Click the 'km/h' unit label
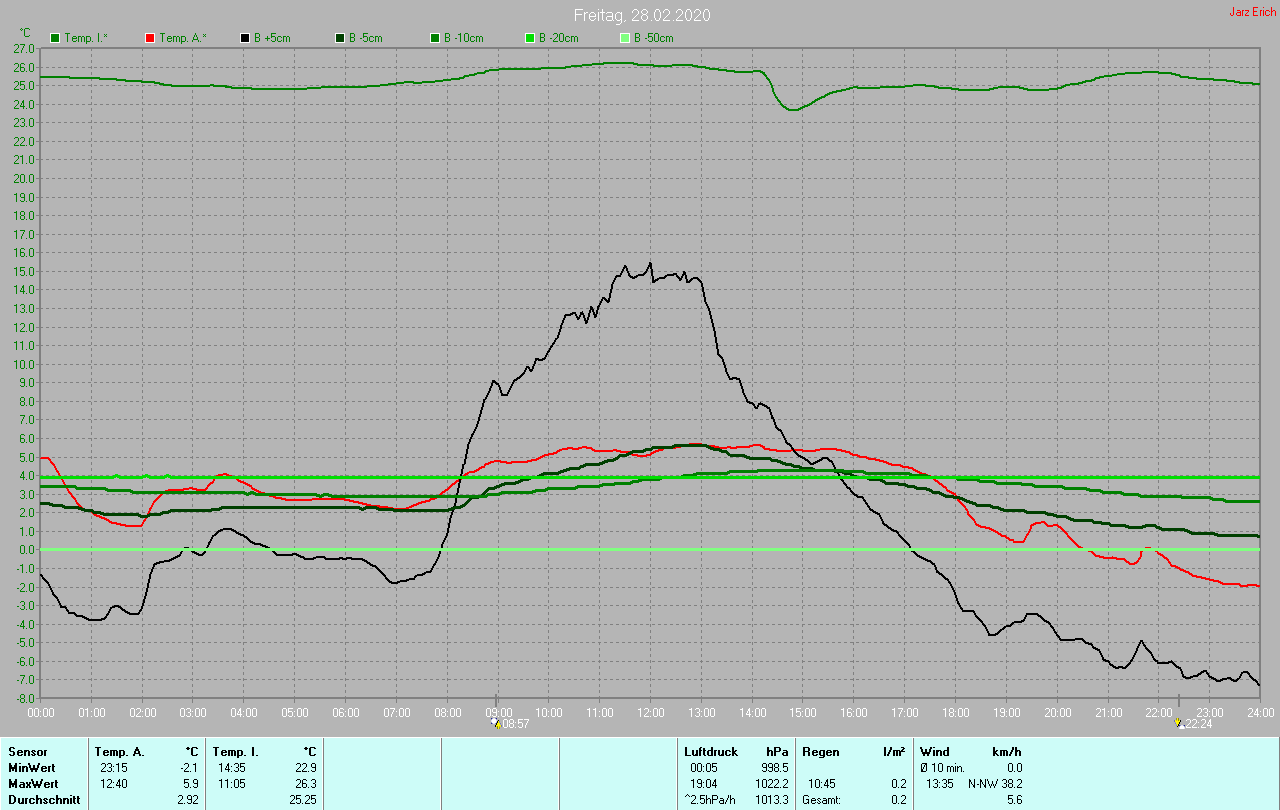1280x810 pixels. tap(1006, 751)
